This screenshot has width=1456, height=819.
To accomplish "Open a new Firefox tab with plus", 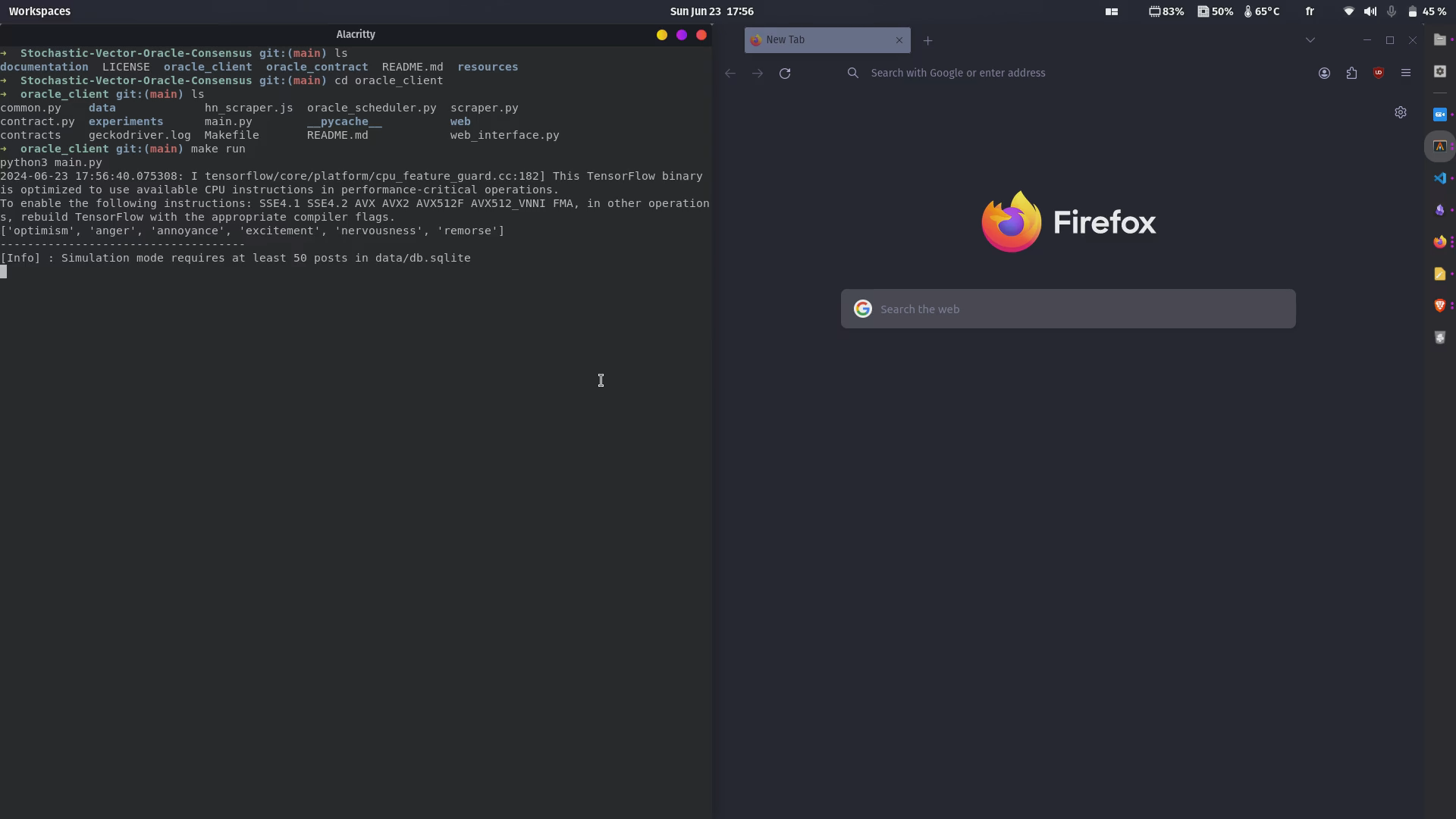I will (x=927, y=40).
